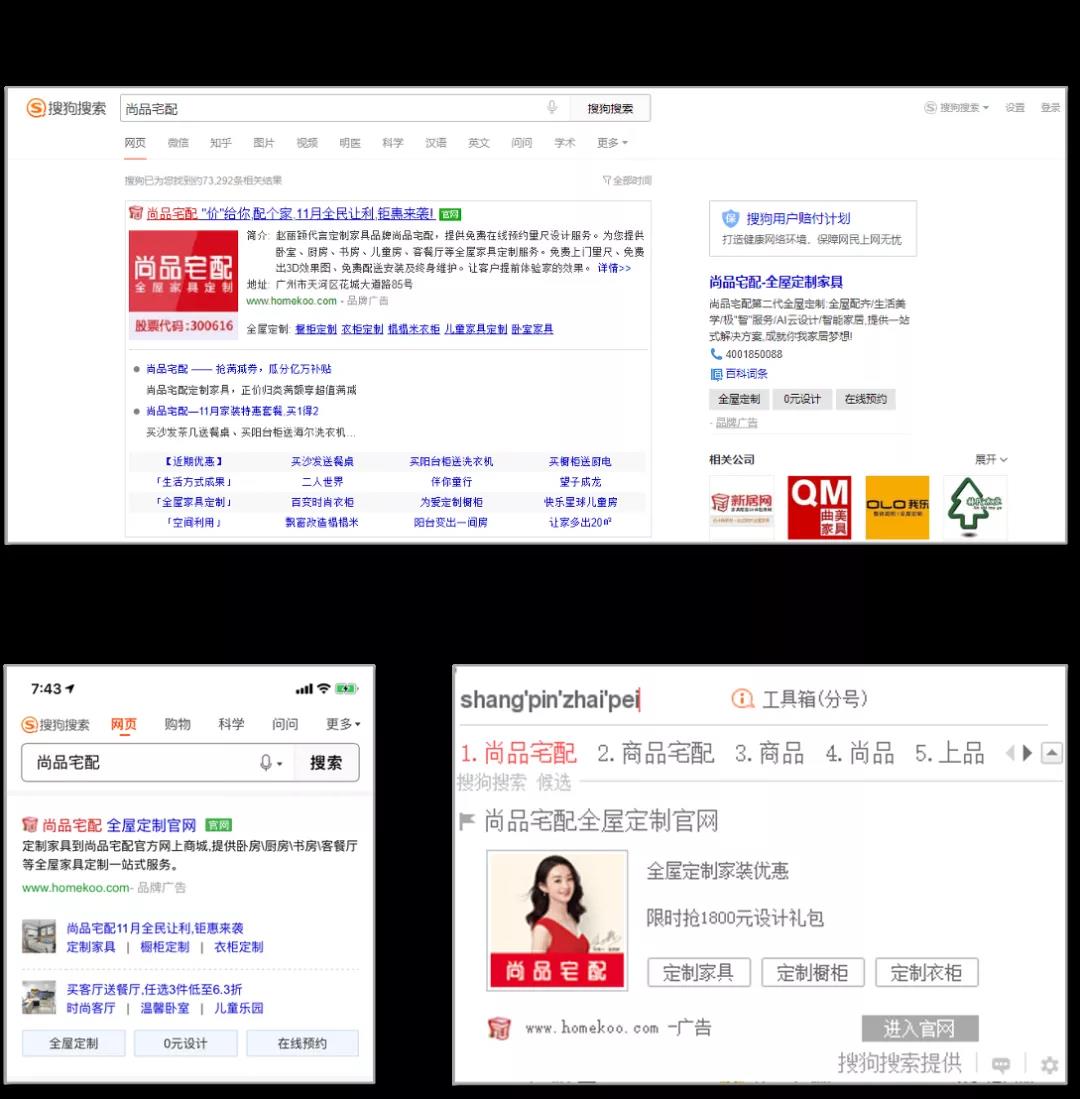
Task: Select the 问问 tab on mobile
Action: click(285, 723)
